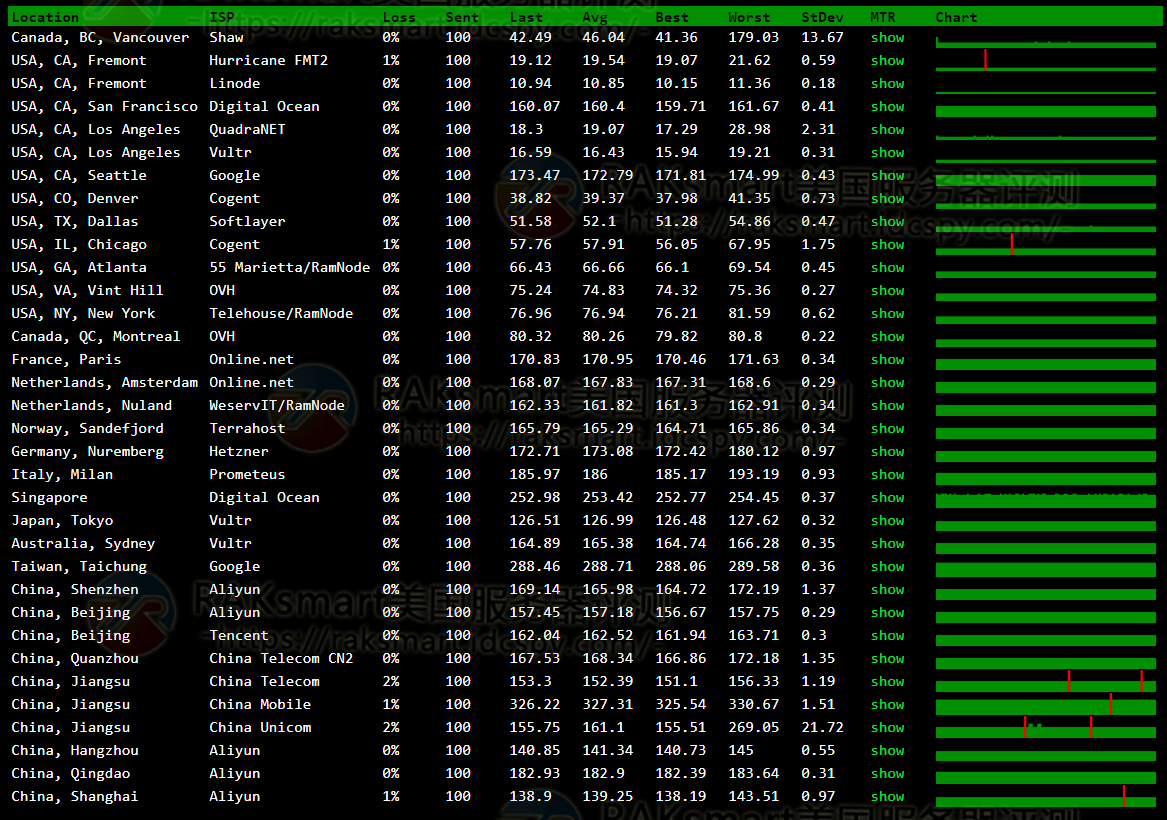Click show for the Beijing Tencent row
The image size is (1167, 820).
tap(887, 636)
